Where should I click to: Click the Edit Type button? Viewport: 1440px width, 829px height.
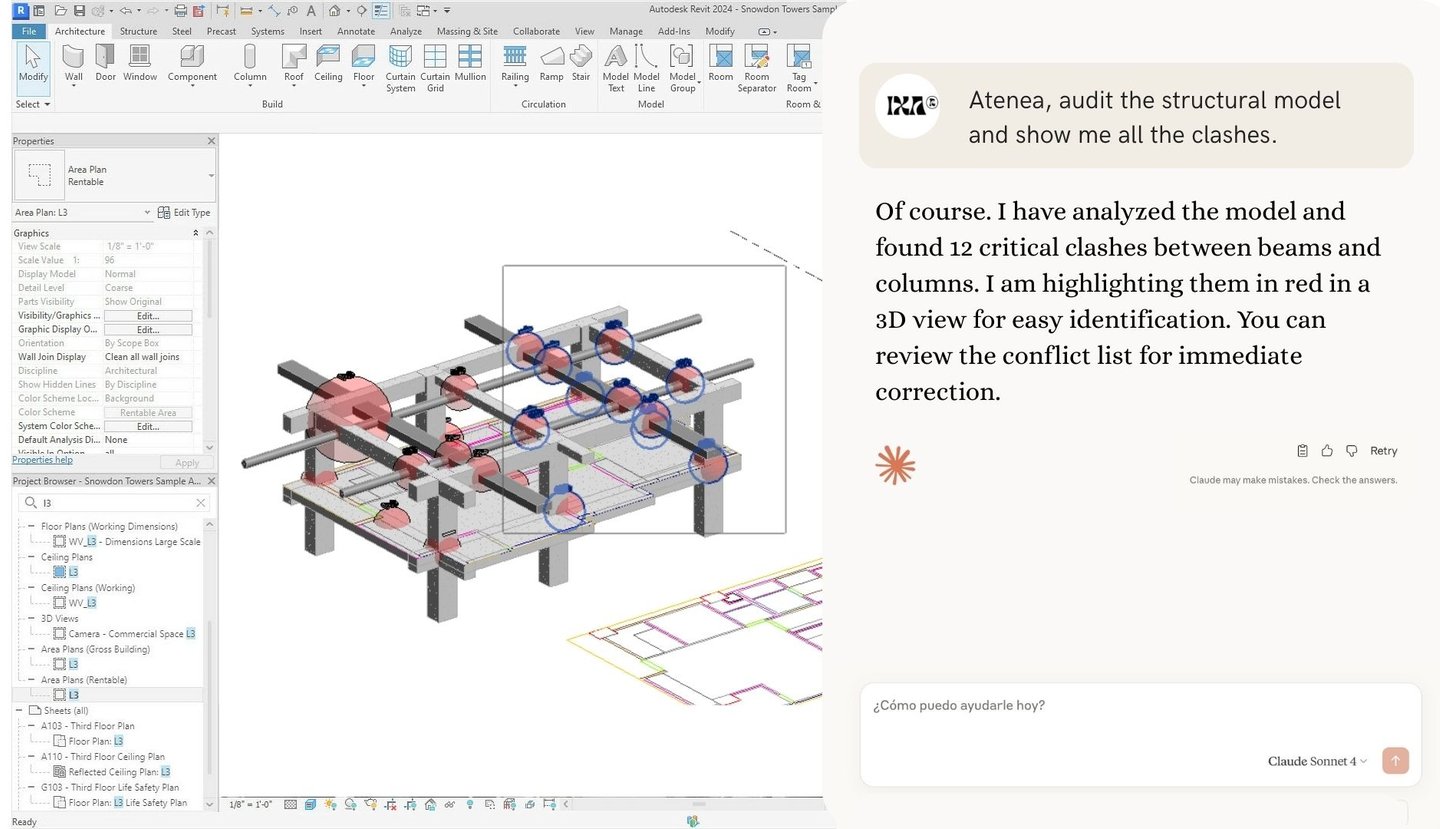pyautogui.click(x=185, y=213)
